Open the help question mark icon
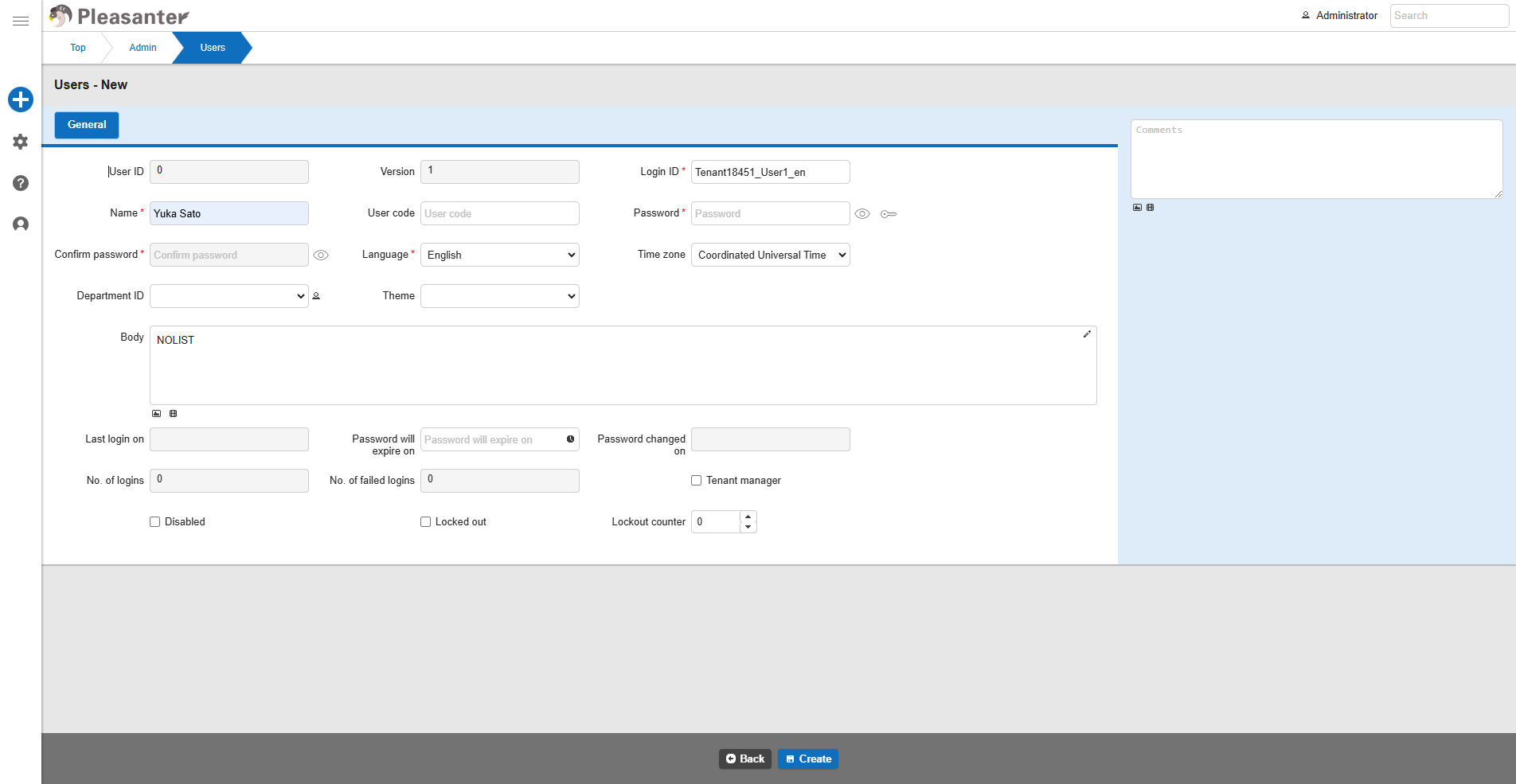This screenshot has height=784, width=1516. click(x=21, y=183)
